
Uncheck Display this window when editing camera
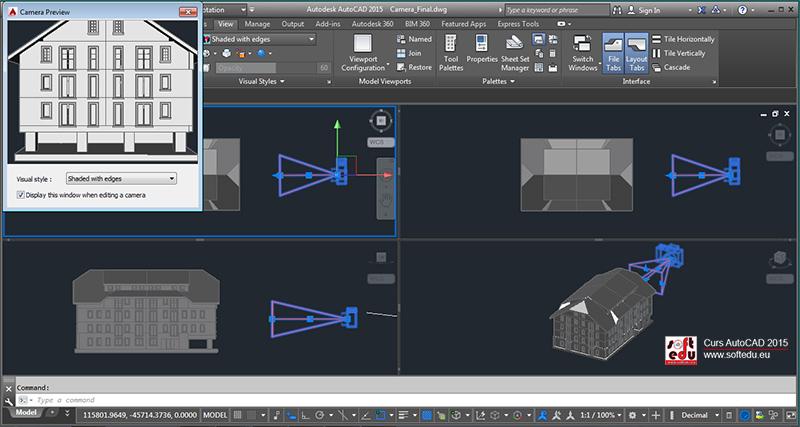(x=20, y=195)
